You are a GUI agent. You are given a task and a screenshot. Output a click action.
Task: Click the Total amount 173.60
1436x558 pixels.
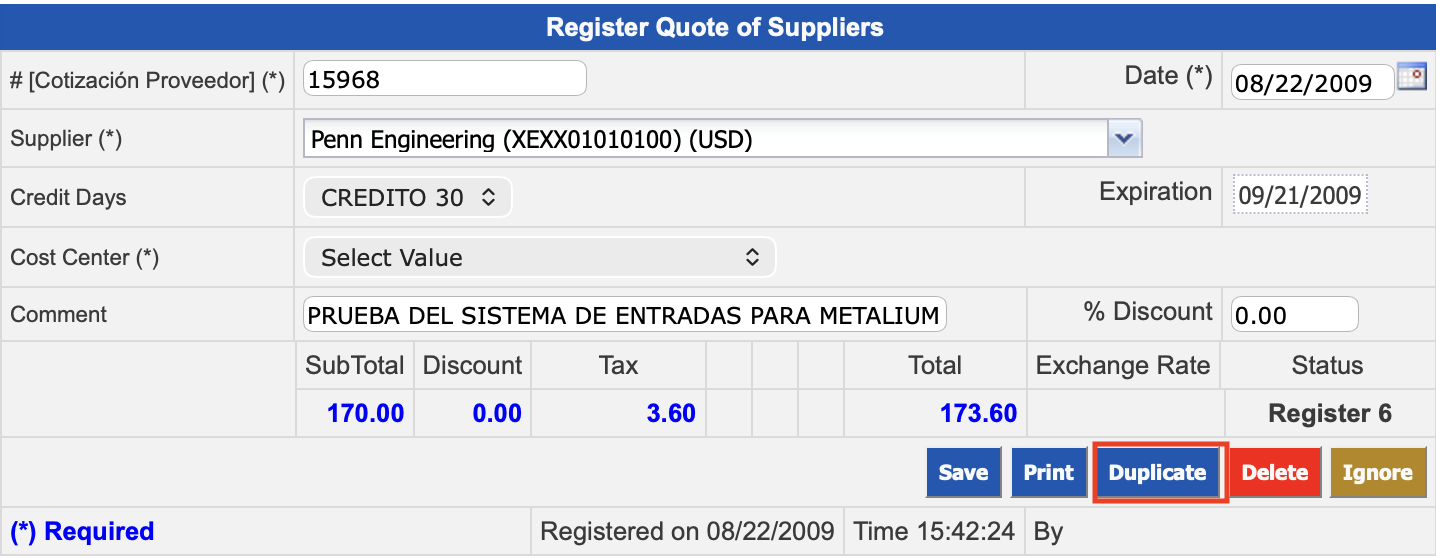[978, 413]
